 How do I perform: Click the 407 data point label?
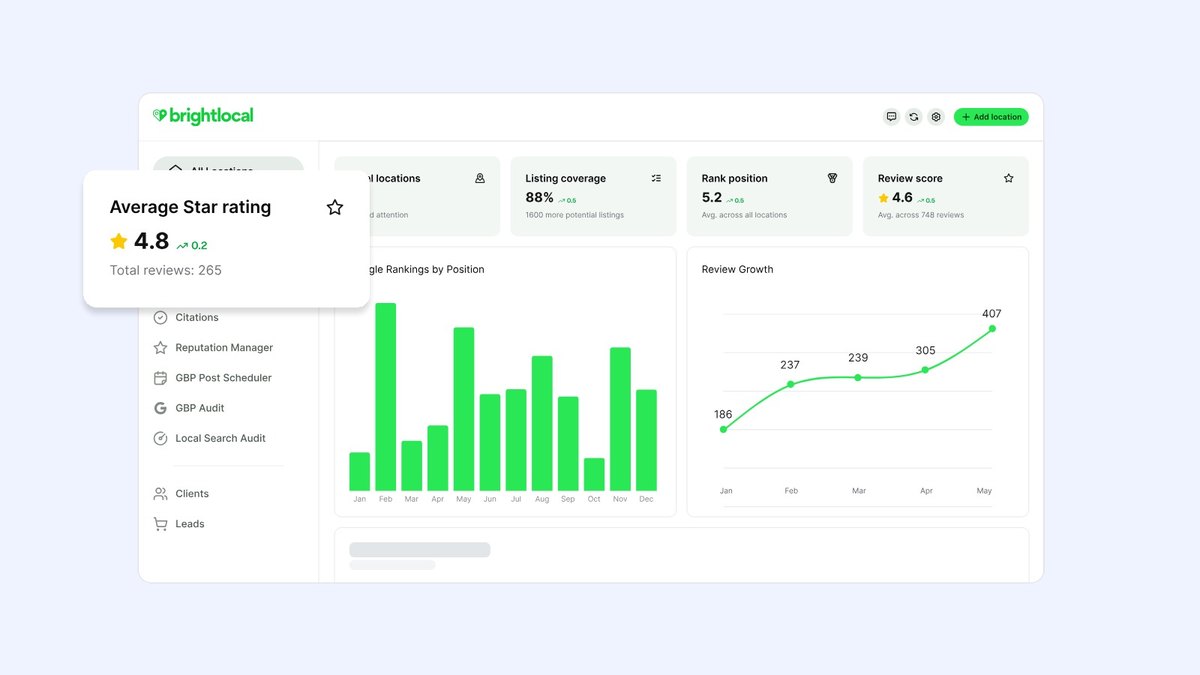coord(991,313)
